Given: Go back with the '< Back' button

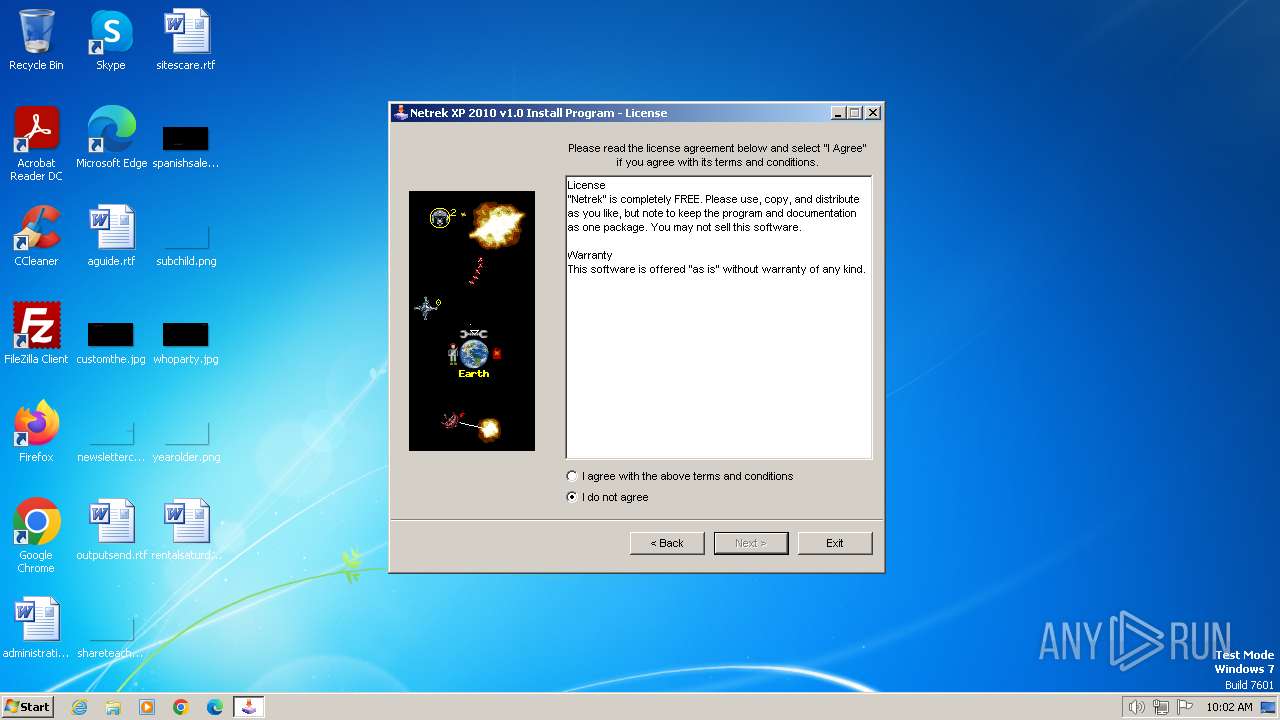Looking at the screenshot, I should 667,543.
